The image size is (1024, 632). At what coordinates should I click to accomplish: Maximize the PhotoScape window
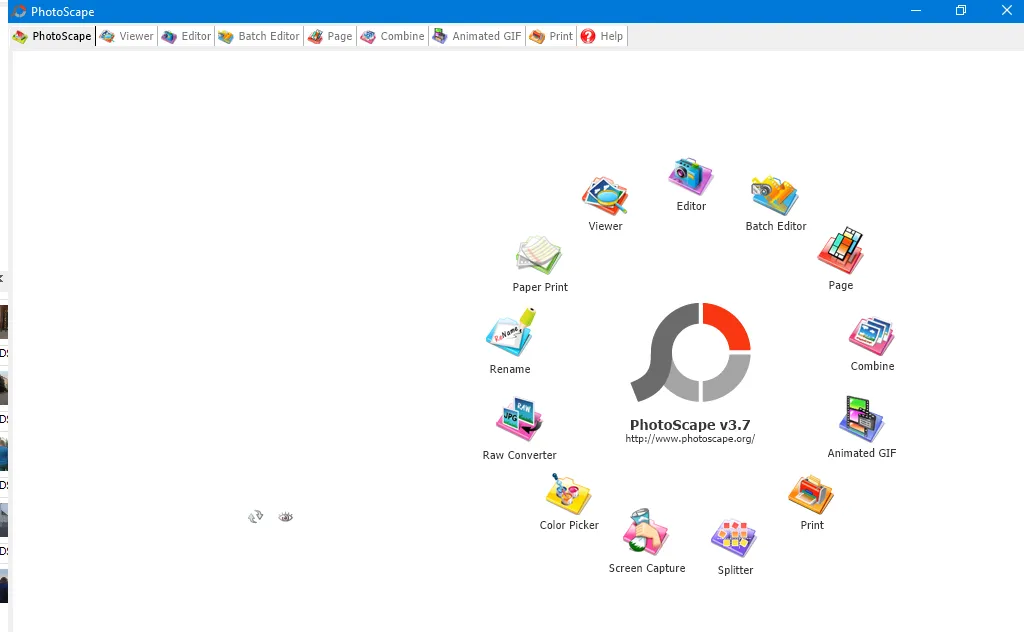coord(961,10)
